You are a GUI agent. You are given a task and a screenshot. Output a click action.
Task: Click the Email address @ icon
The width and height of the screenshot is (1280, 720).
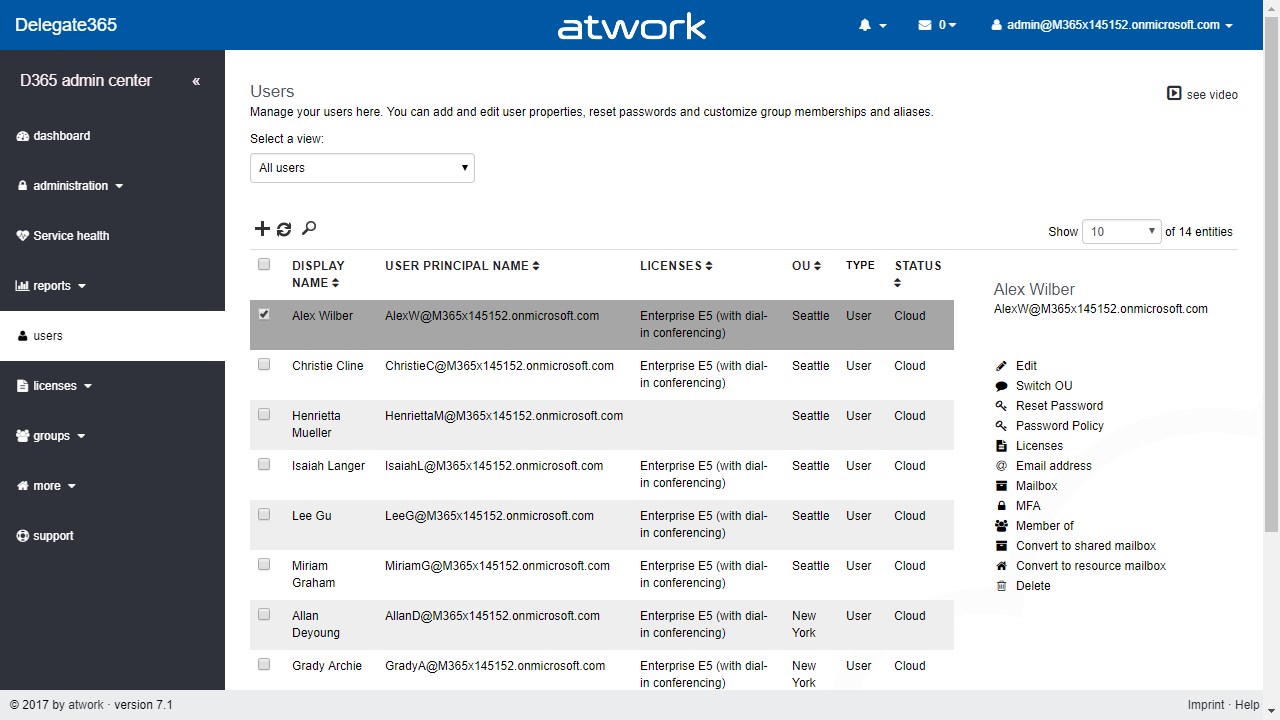[x=1001, y=466]
